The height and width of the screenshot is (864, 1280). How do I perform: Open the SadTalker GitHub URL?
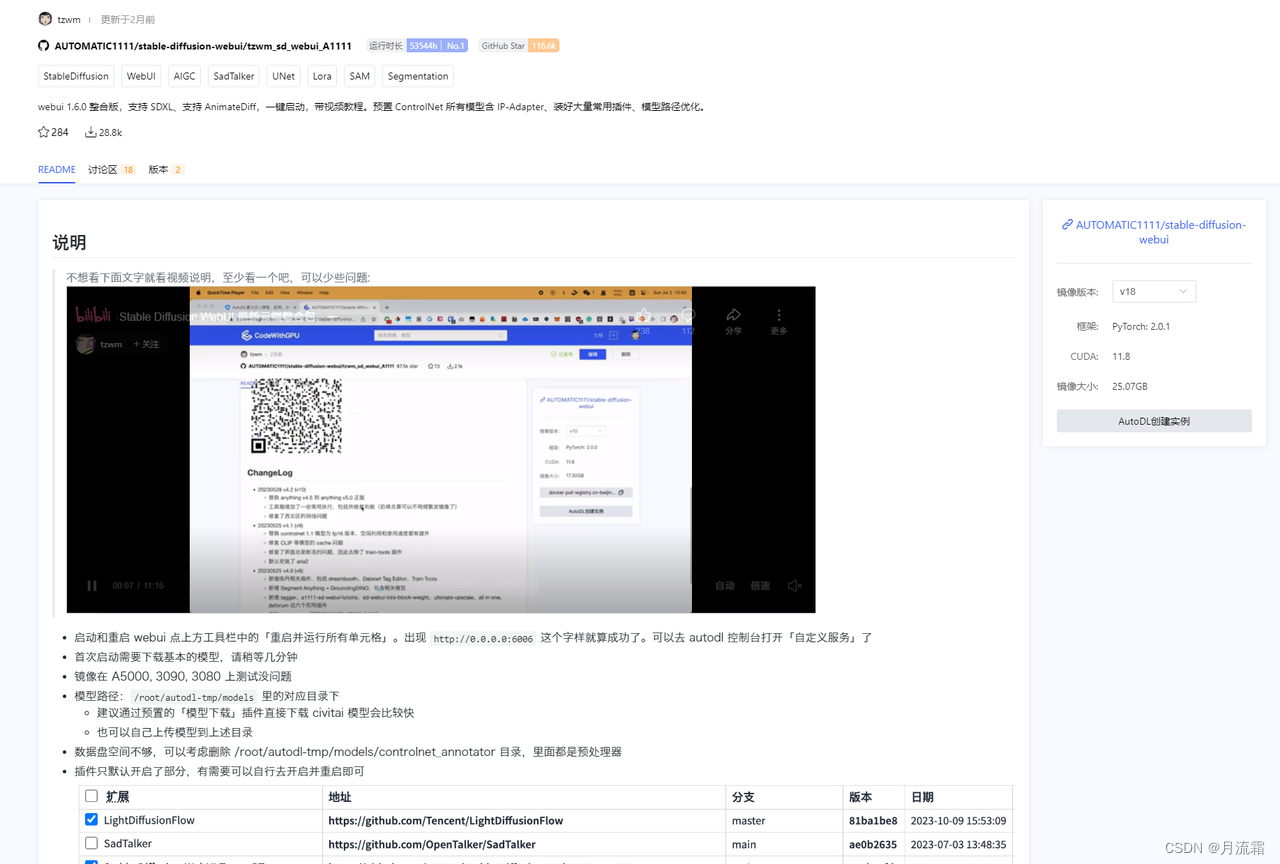click(432, 845)
